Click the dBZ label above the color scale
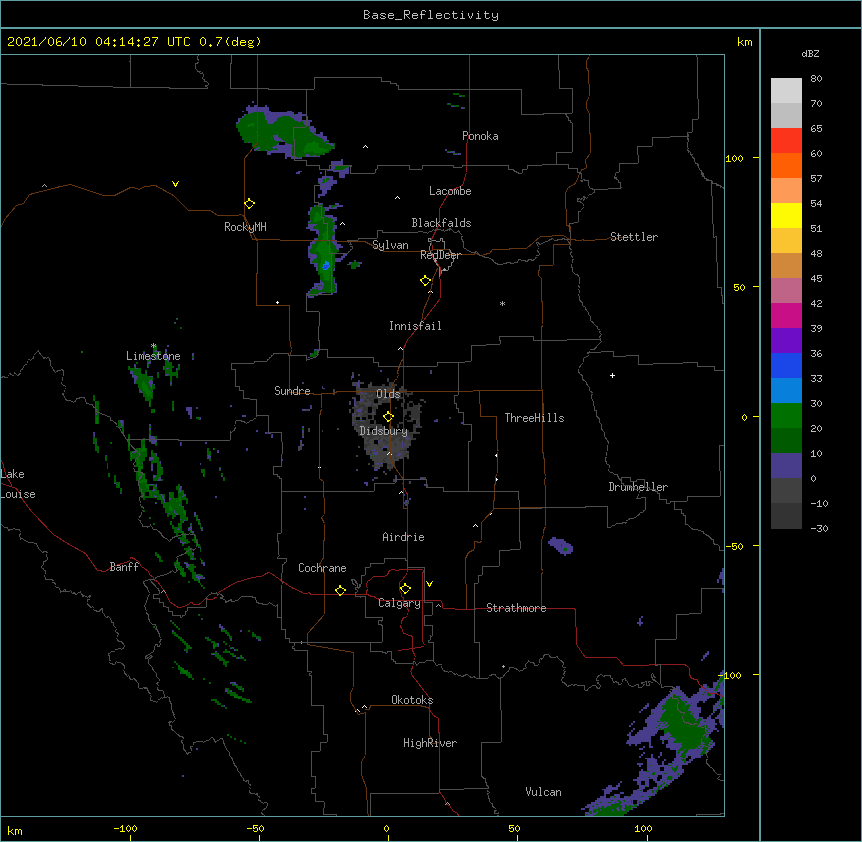Screen dimensions: 862x842 810,54
